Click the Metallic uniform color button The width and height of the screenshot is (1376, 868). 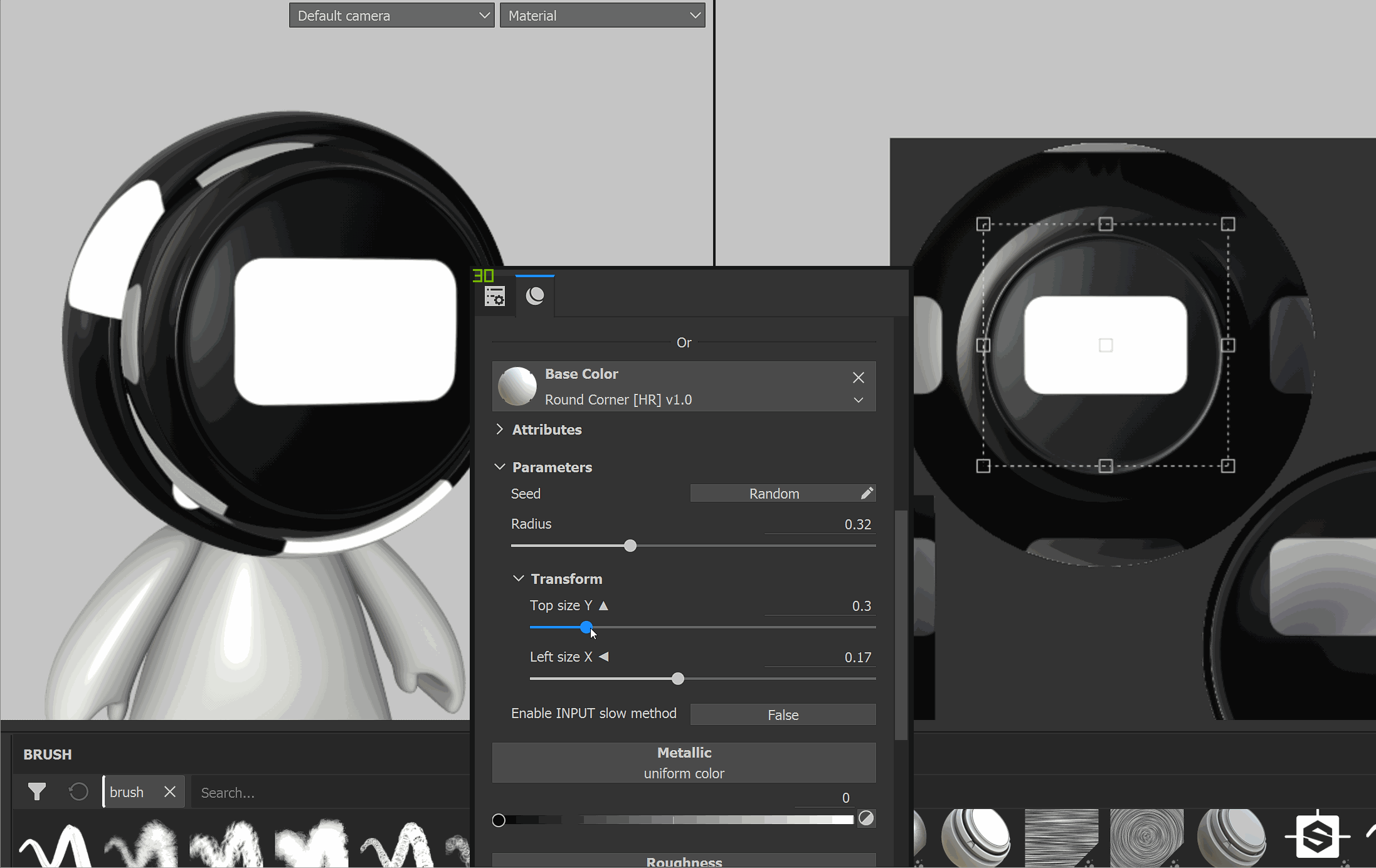click(684, 763)
